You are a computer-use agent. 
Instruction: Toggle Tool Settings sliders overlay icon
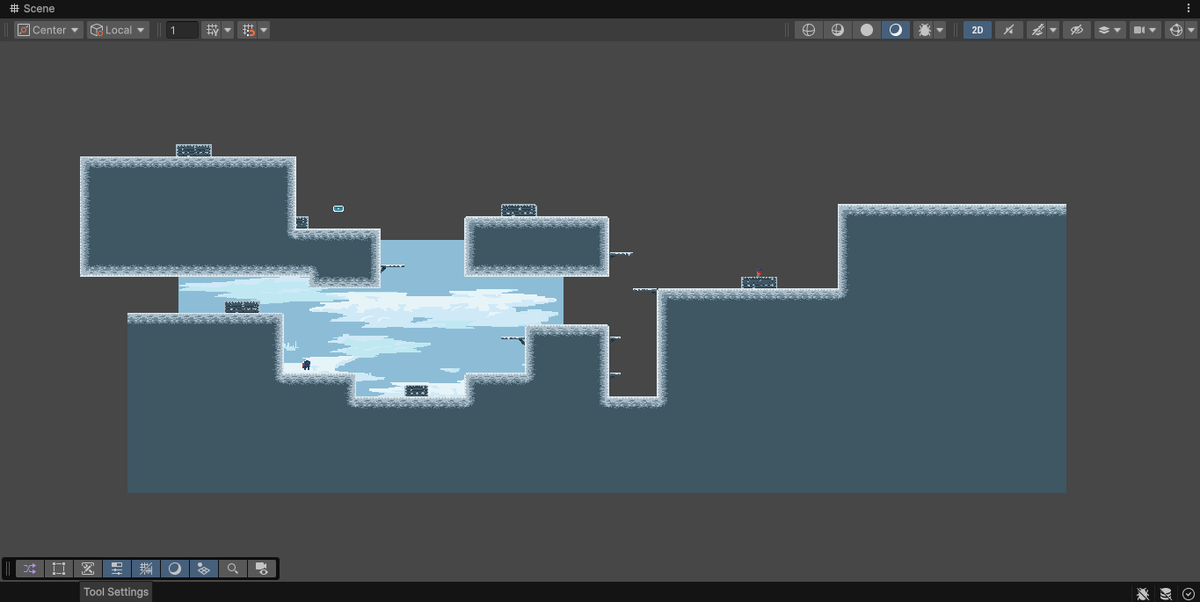pos(117,568)
